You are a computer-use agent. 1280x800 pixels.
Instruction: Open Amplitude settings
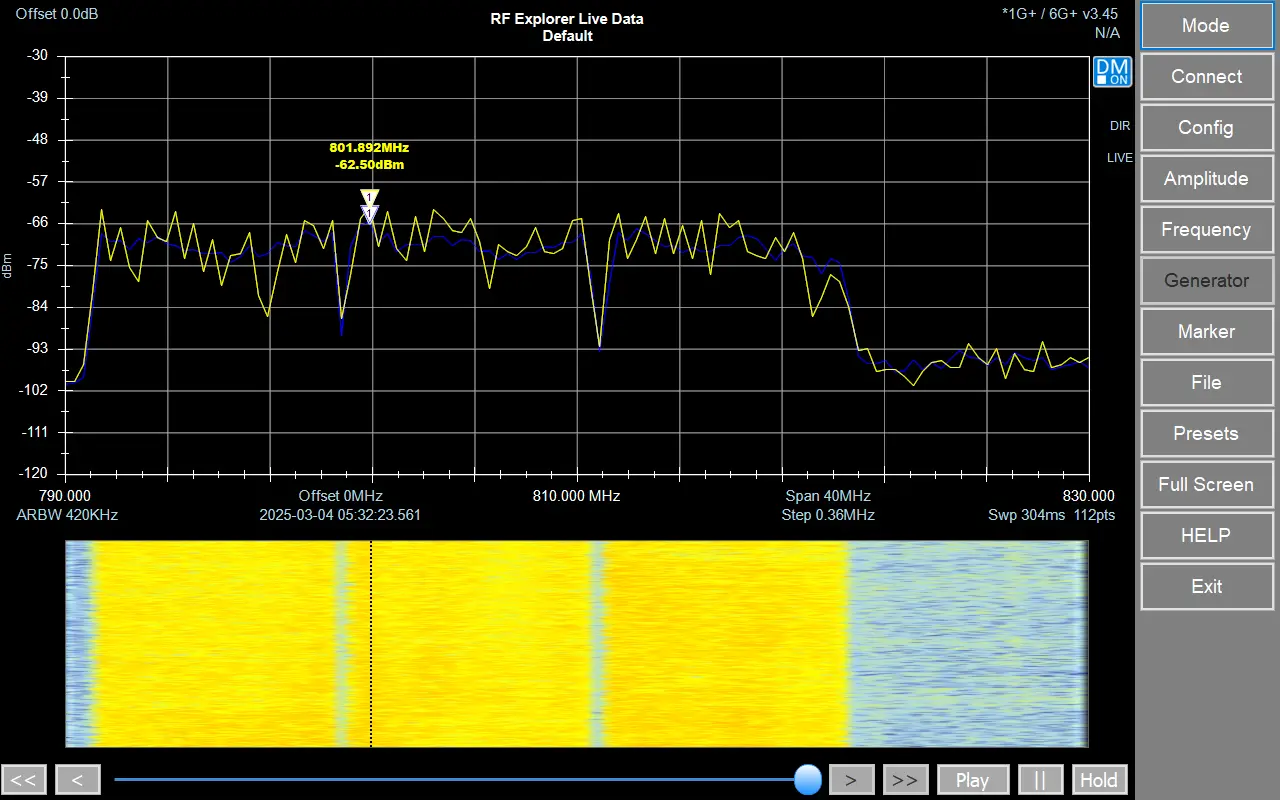pyautogui.click(x=1205, y=179)
